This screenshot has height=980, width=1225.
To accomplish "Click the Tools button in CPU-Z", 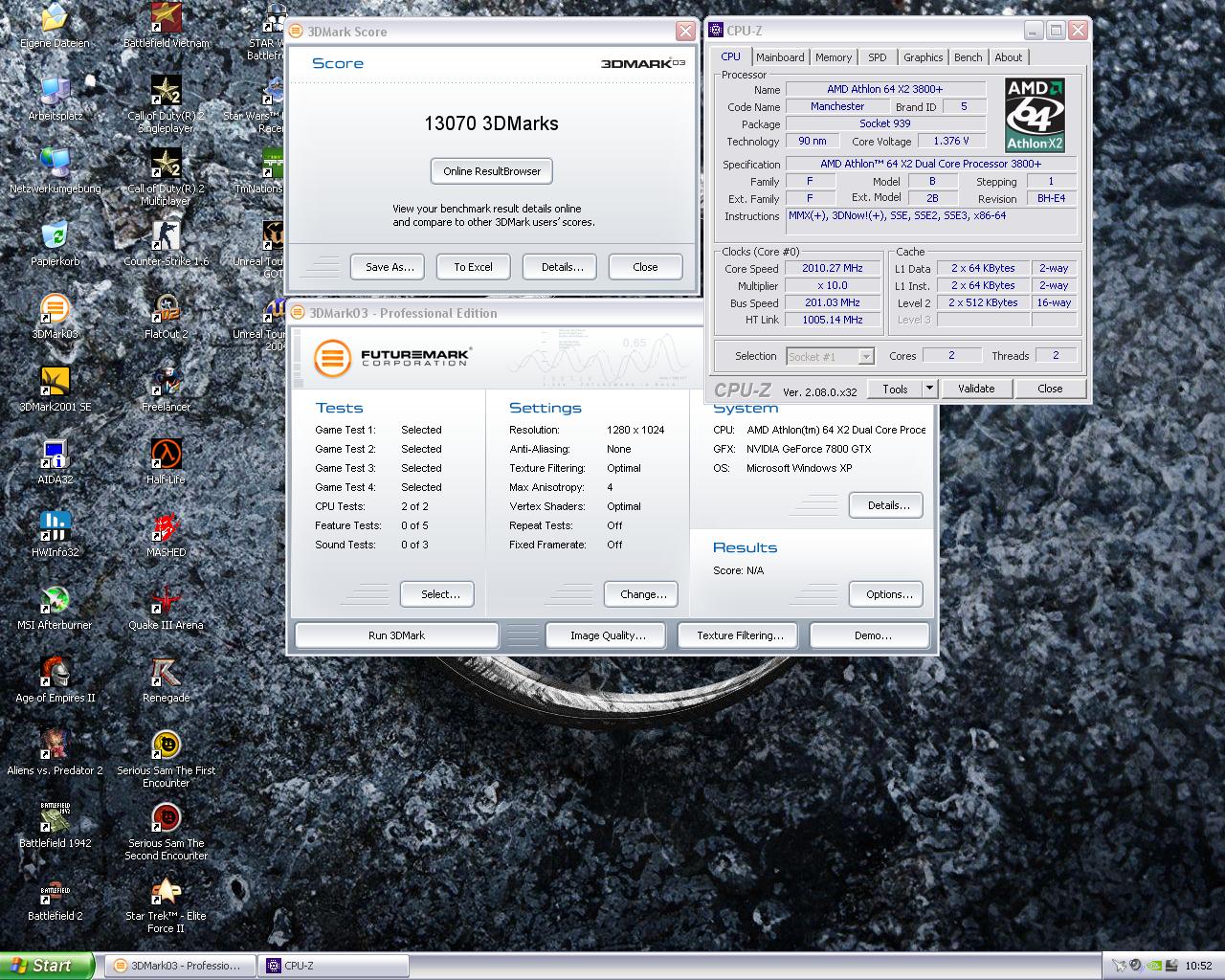I will (895, 389).
